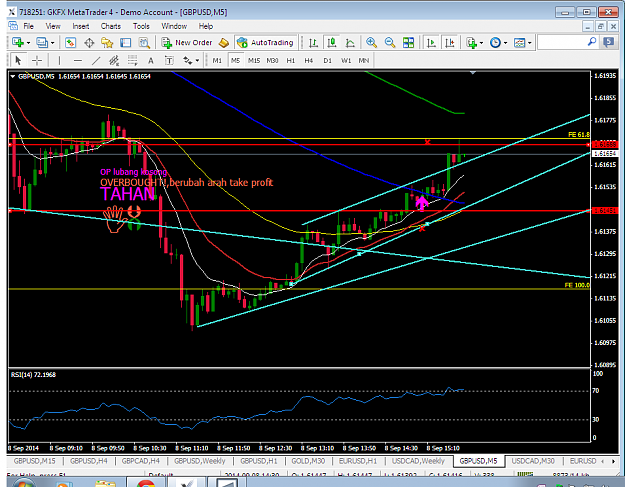Switch to M15 timeframe
Screen dimensions: 625x487
click(254, 61)
